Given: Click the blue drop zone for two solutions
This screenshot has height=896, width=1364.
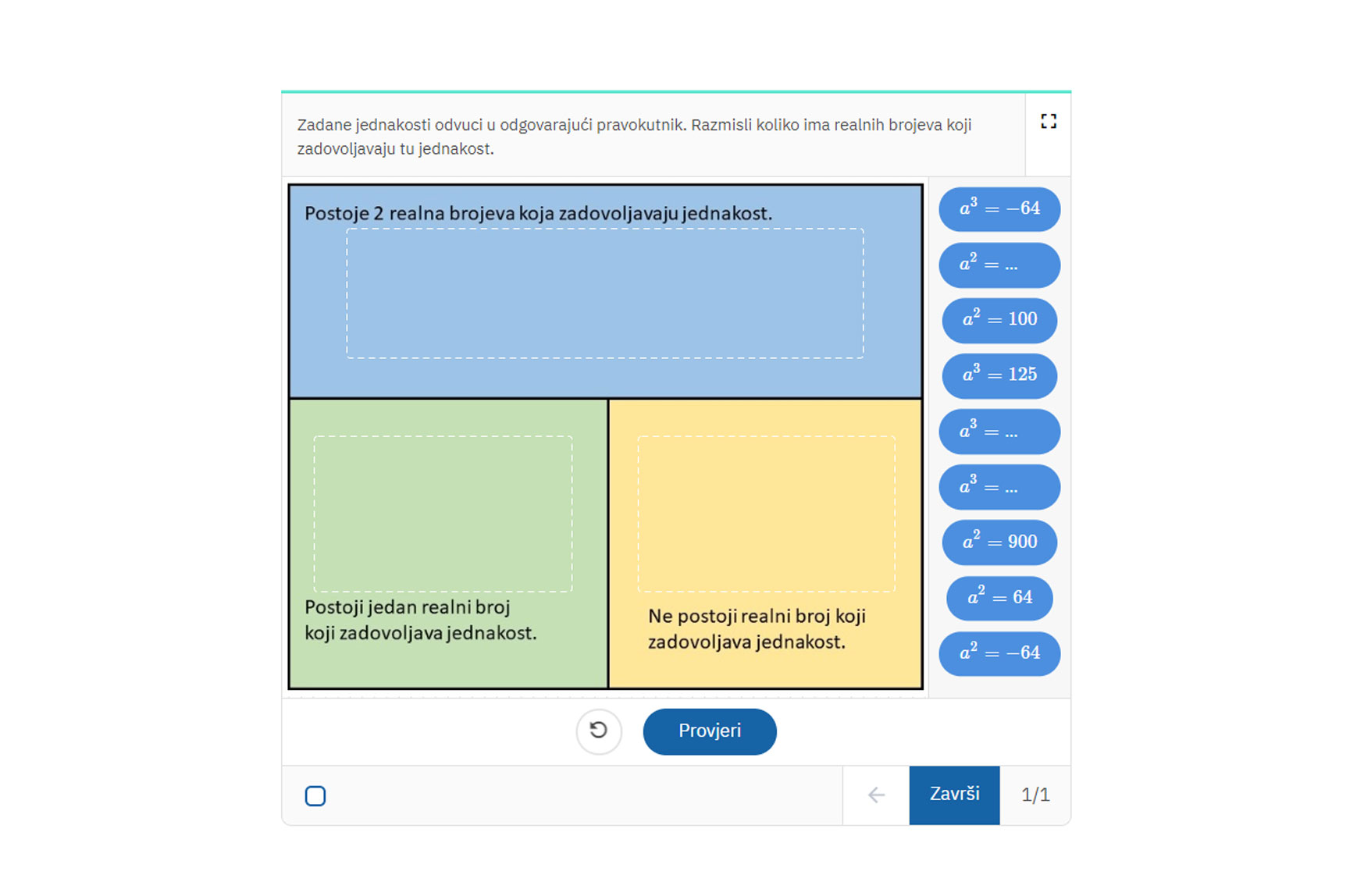Looking at the screenshot, I should click(x=605, y=293).
